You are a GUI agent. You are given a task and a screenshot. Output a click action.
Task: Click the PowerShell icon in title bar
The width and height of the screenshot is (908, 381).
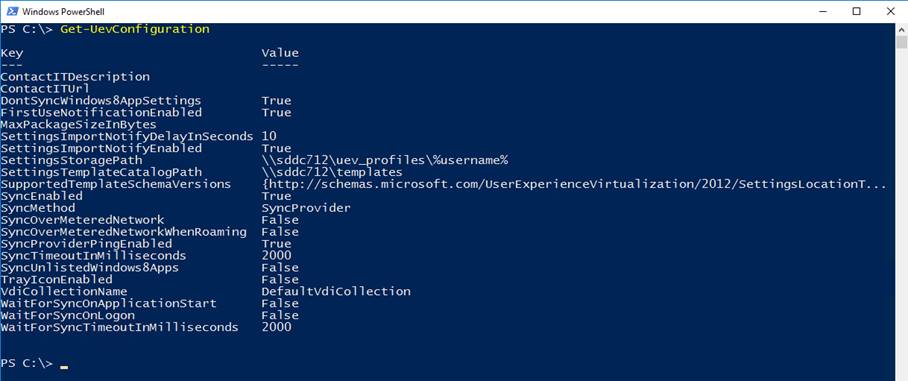click(x=11, y=11)
